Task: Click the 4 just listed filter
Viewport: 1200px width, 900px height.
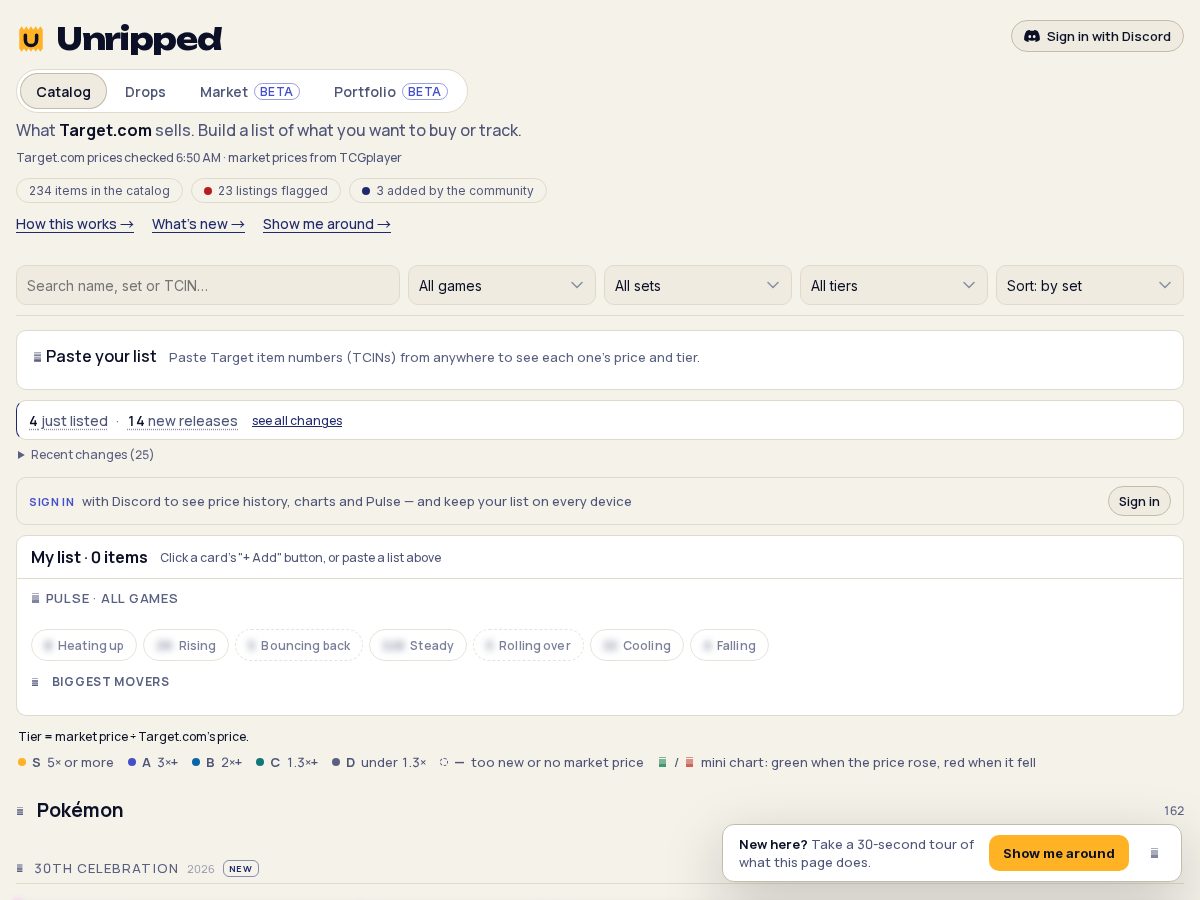Action: coord(68,421)
